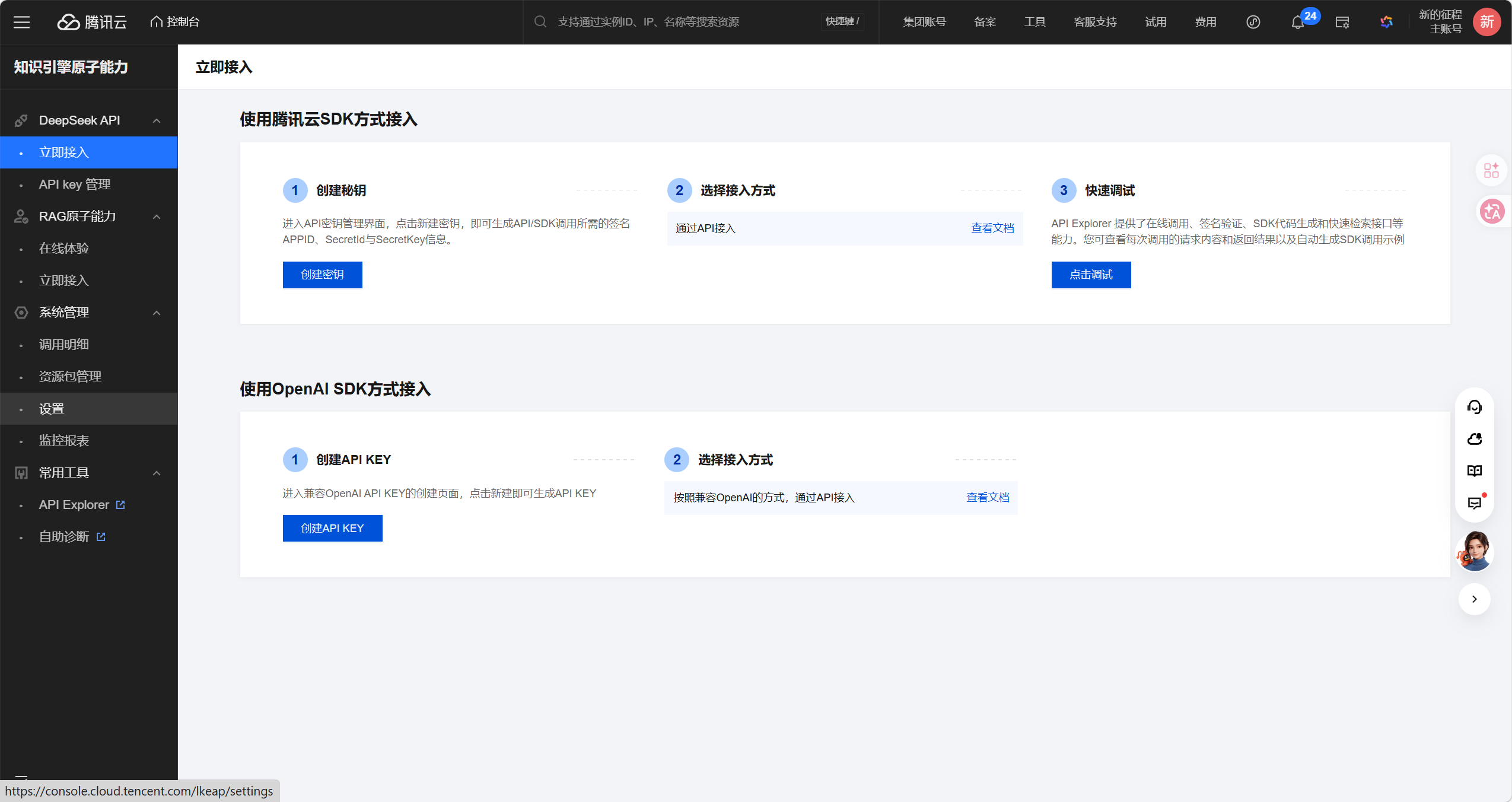Open the 控制台 console home
Image resolution: width=1512 pixels, height=802 pixels.
[174, 22]
